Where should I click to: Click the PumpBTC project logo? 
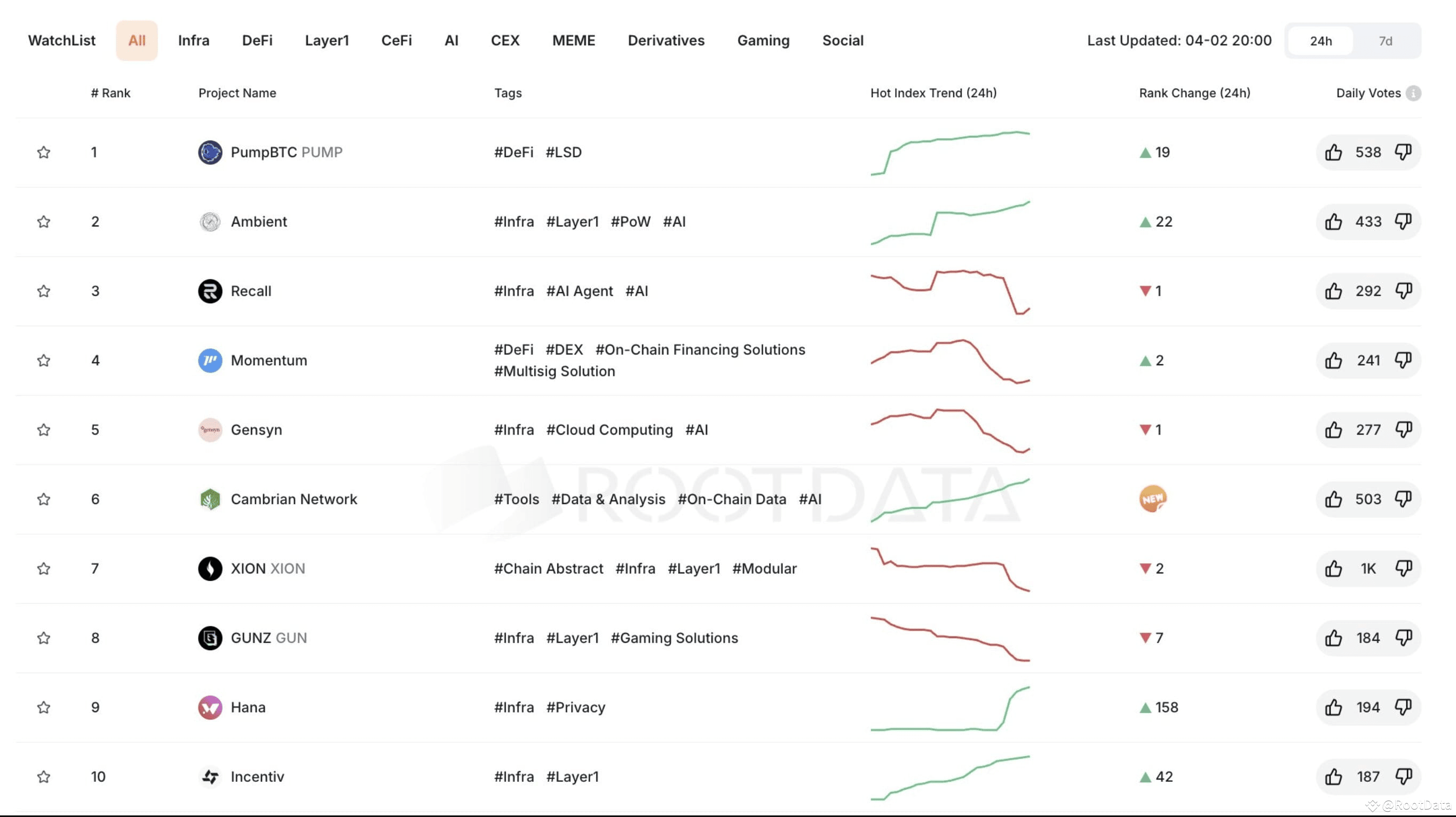point(210,152)
